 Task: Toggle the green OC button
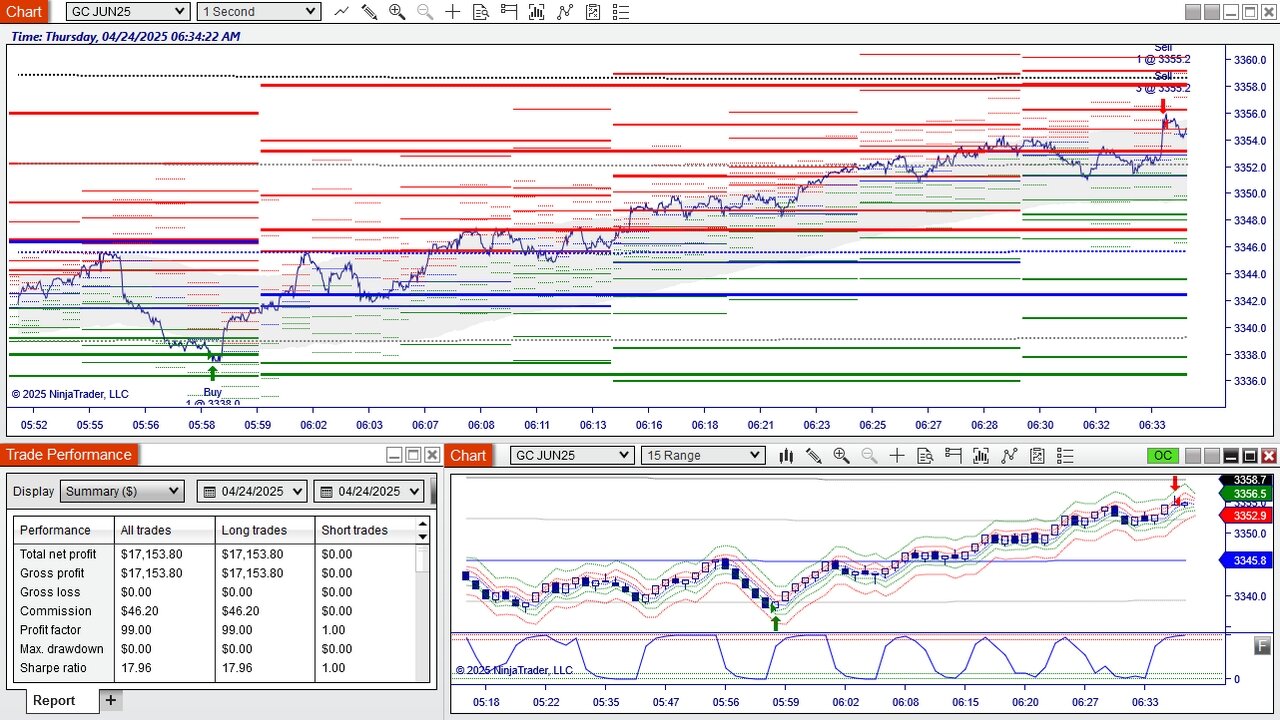1163,456
